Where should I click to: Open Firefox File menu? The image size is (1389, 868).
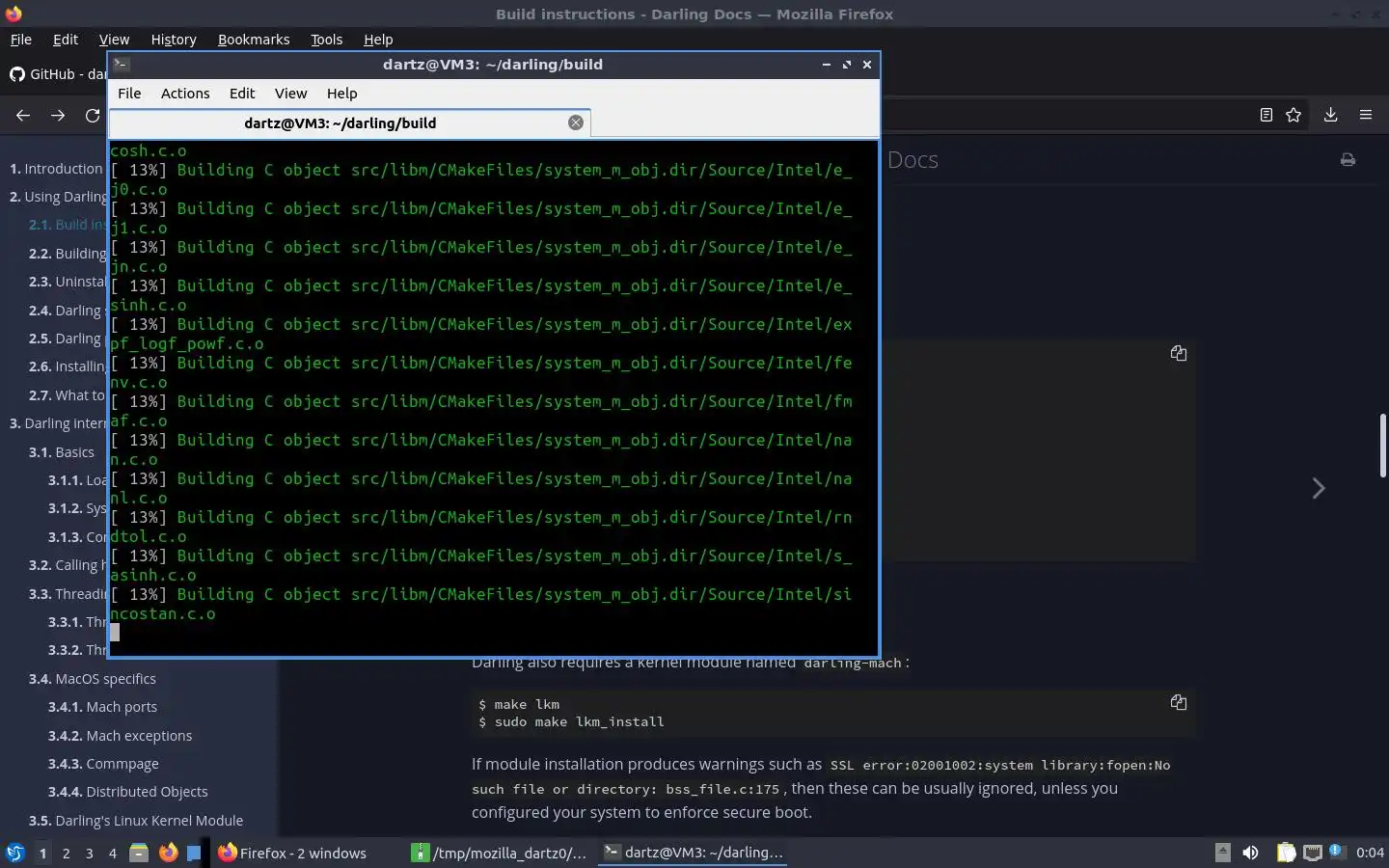coord(20,40)
